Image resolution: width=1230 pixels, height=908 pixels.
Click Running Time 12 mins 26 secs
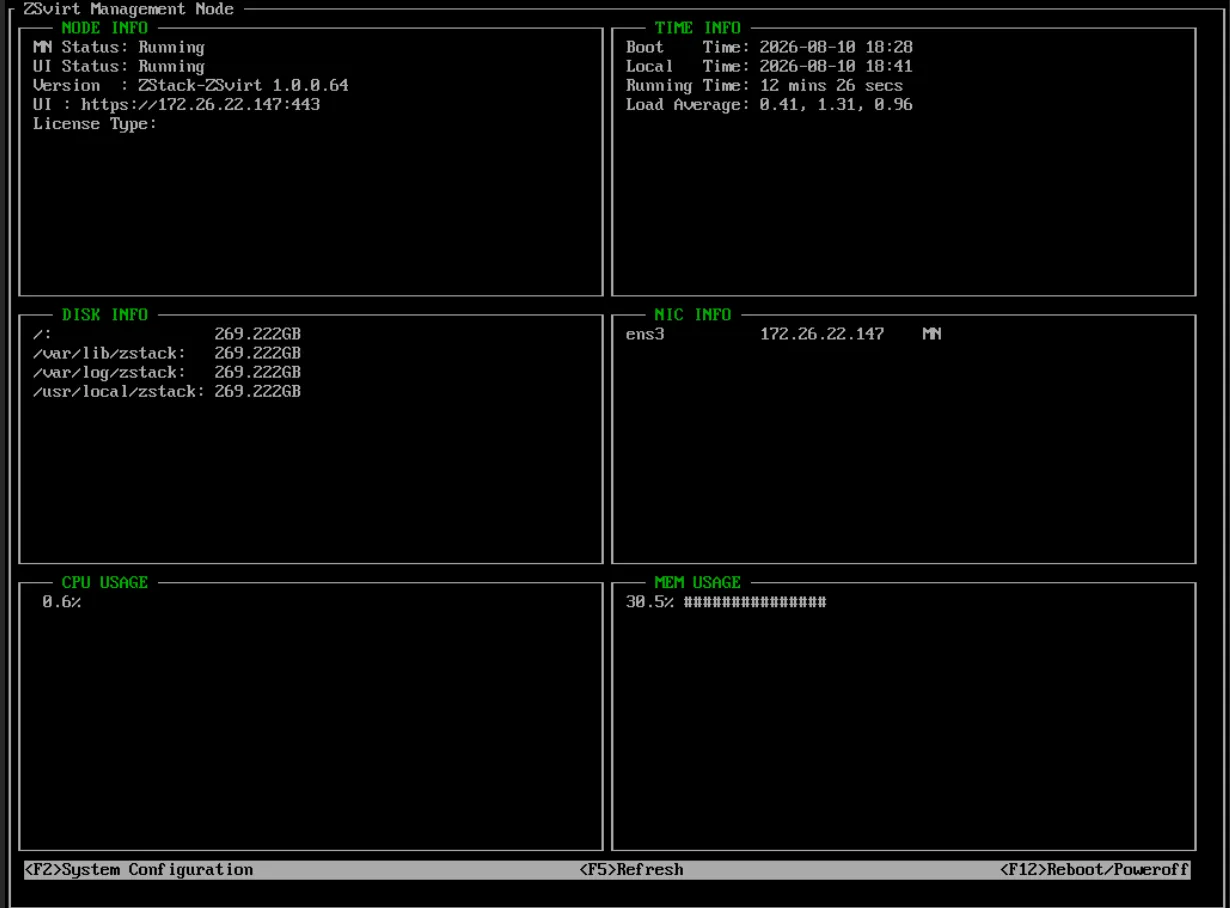(765, 85)
